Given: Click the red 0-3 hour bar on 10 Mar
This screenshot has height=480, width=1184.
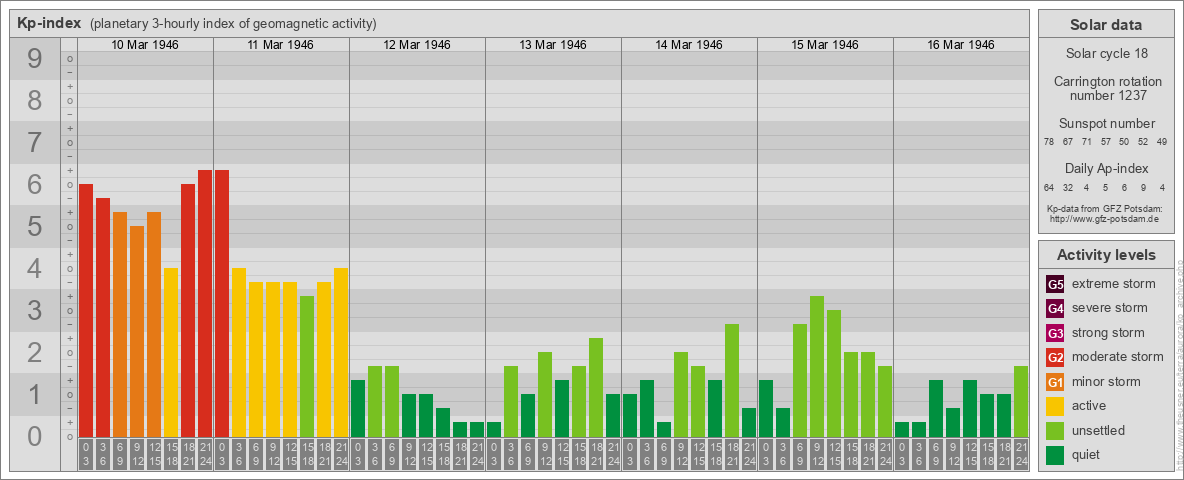Looking at the screenshot, I should tap(86, 310).
